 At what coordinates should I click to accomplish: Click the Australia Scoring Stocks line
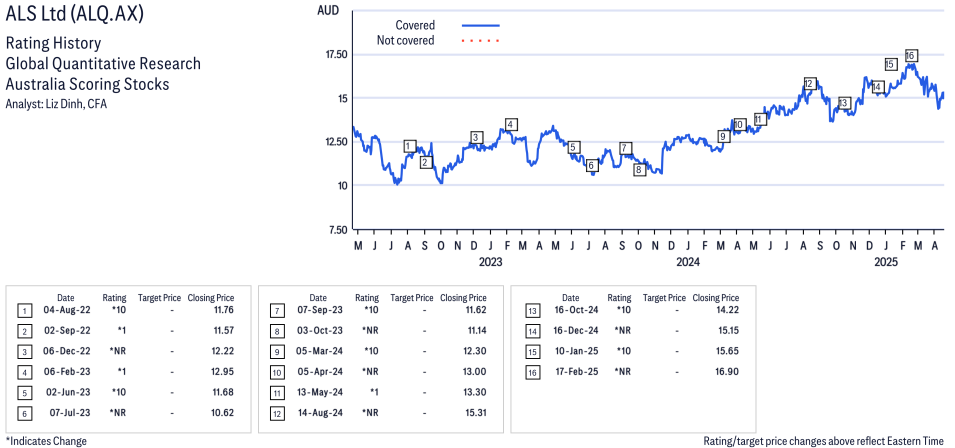(87, 84)
